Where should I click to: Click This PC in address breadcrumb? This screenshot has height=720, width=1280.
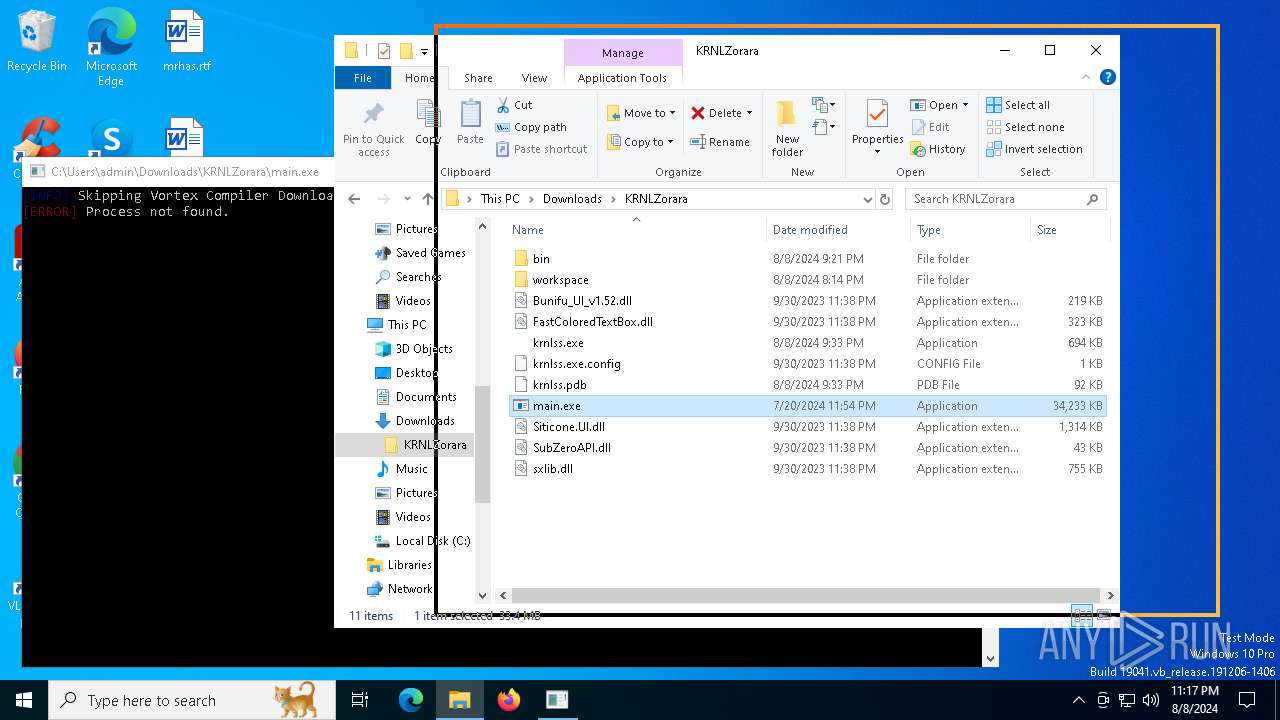click(500, 199)
